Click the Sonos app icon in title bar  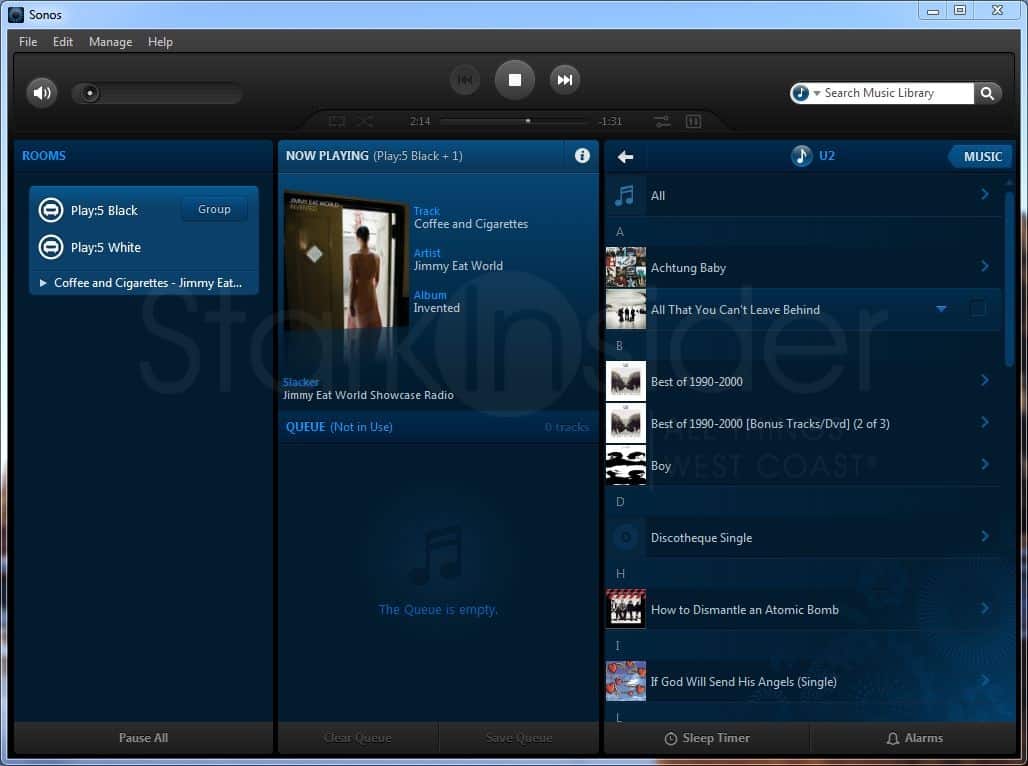pyautogui.click(x=16, y=14)
